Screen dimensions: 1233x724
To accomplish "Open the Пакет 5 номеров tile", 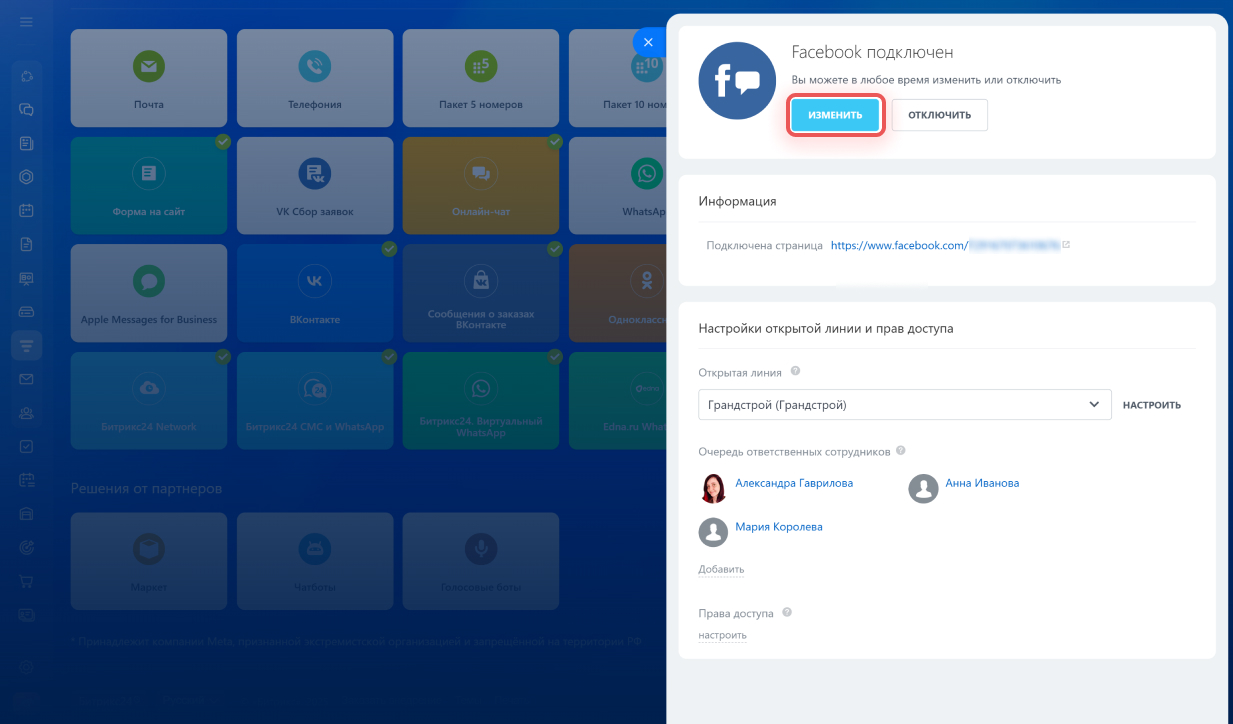I will tap(481, 78).
